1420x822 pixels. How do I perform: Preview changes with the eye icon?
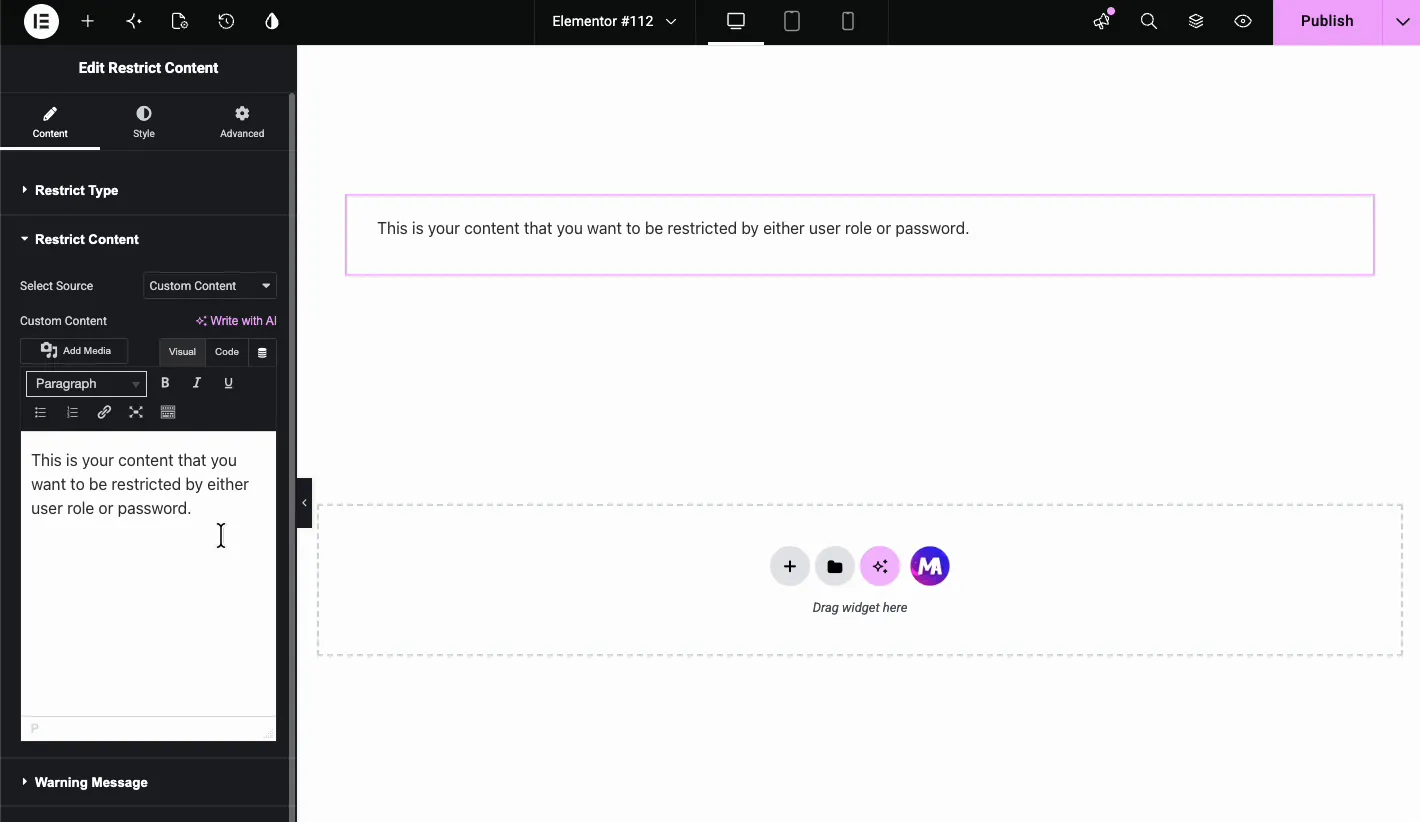point(1243,21)
